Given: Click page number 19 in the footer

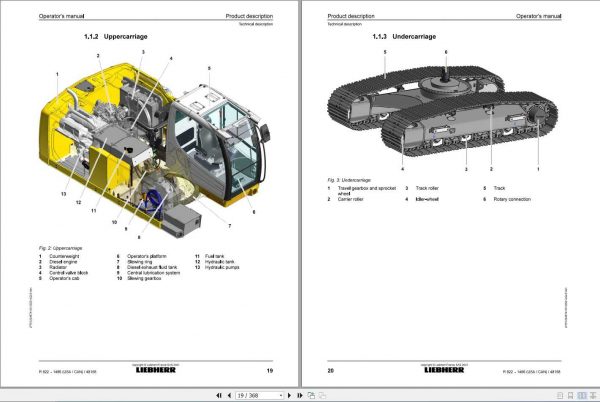Looking at the screenshot, I should [270, 371].
